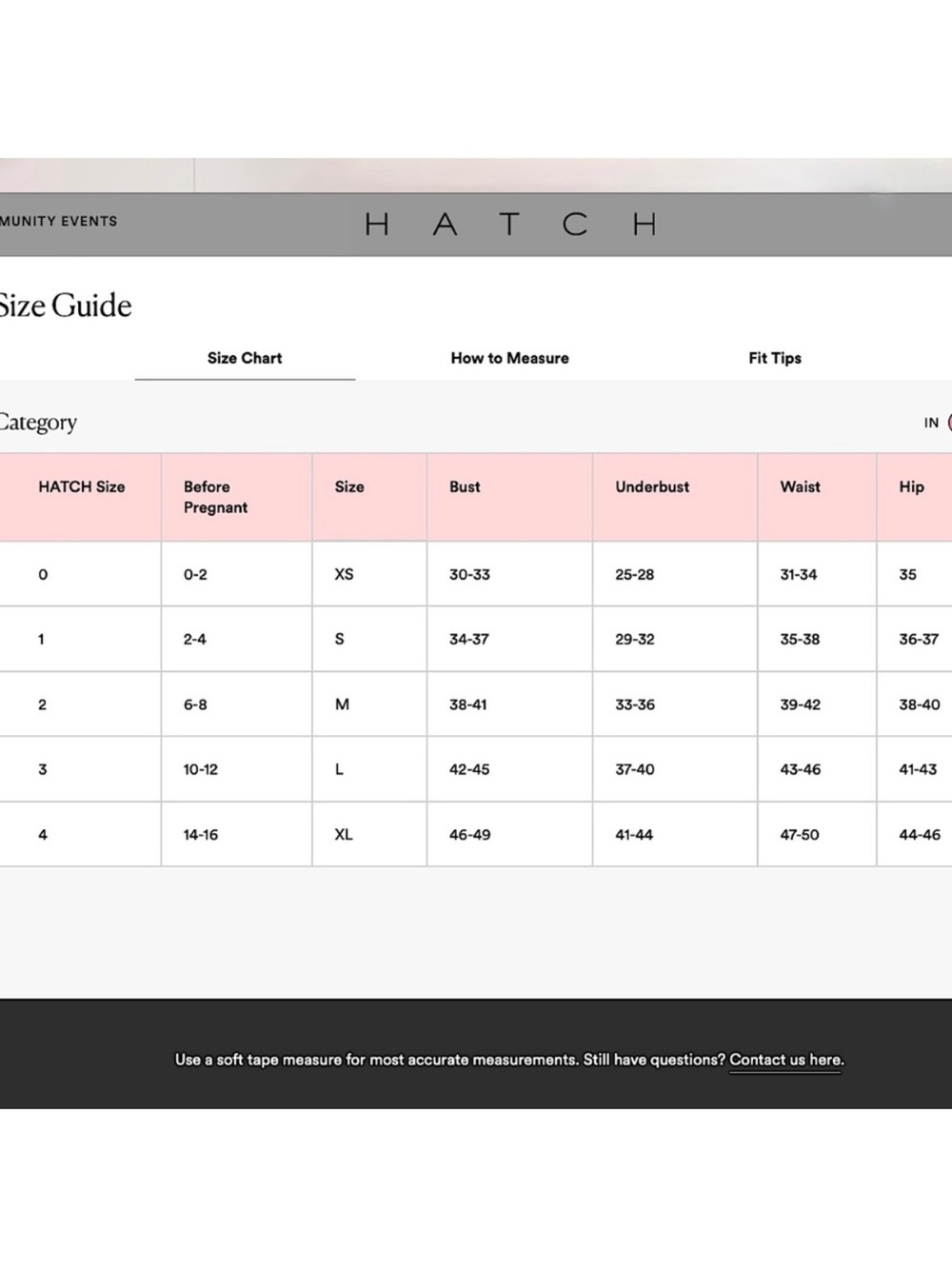
Task: Click bust value 46-49
Action: pos(469,834)
